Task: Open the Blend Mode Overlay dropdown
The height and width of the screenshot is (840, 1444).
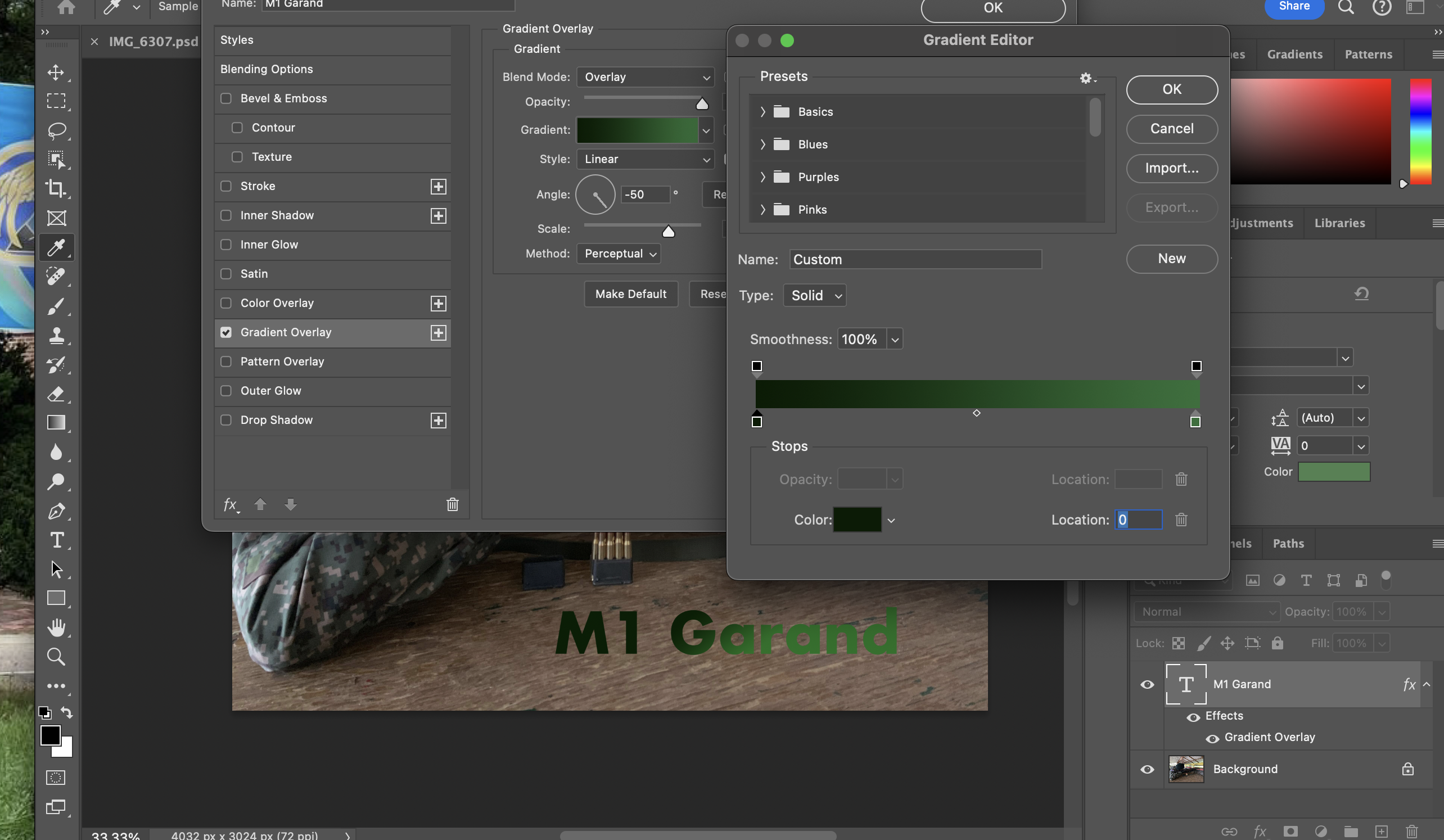Action: coord(645,77)
